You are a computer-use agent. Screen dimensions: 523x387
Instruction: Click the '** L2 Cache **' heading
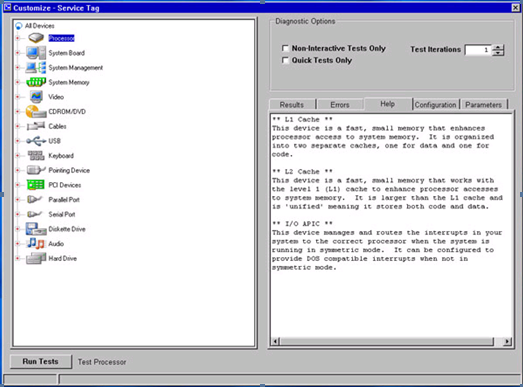[x=302, y=171]
